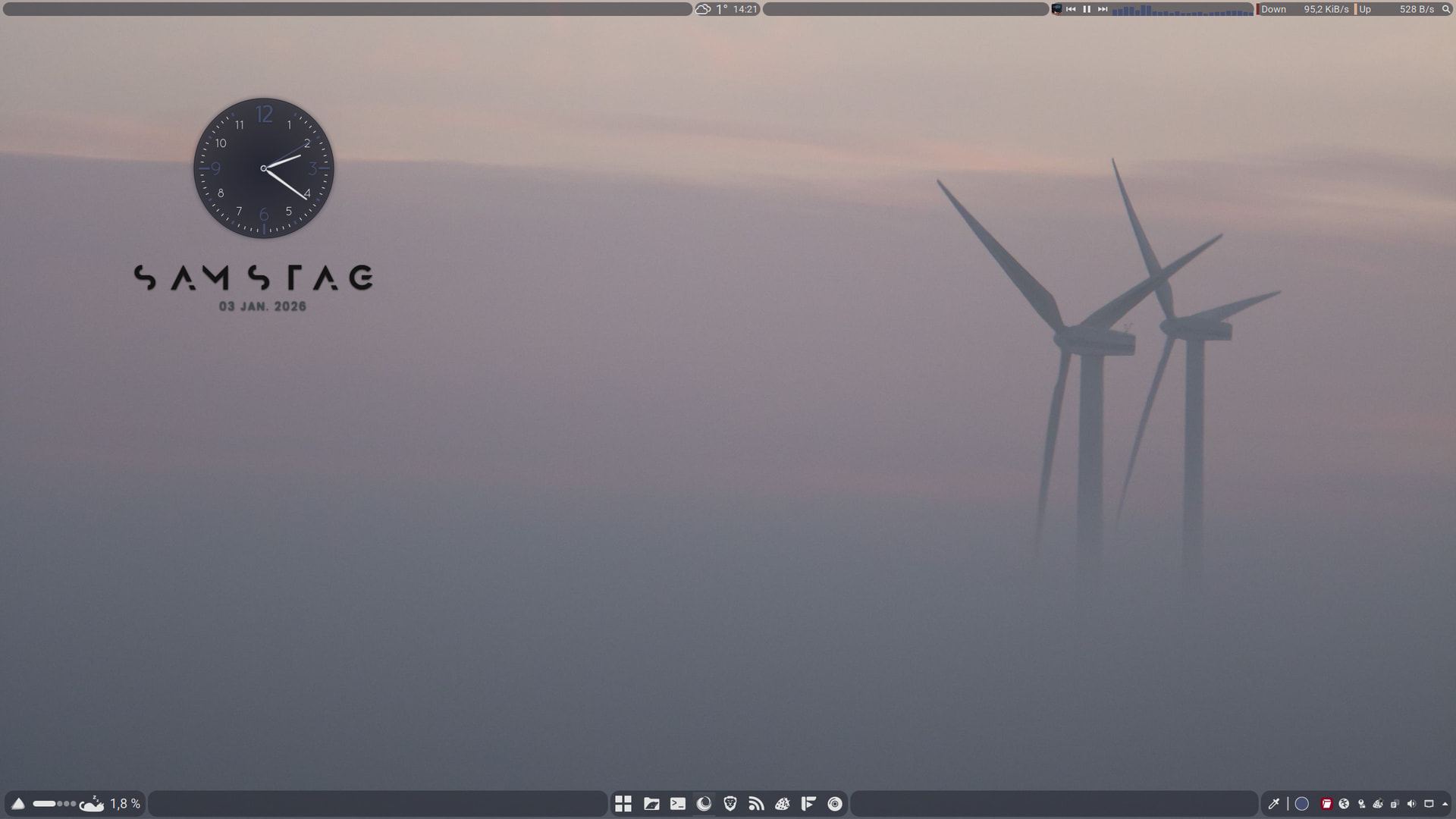Expand hidden system tray icons
The image size is (1456, 819).
click(x=1445, y=804)
